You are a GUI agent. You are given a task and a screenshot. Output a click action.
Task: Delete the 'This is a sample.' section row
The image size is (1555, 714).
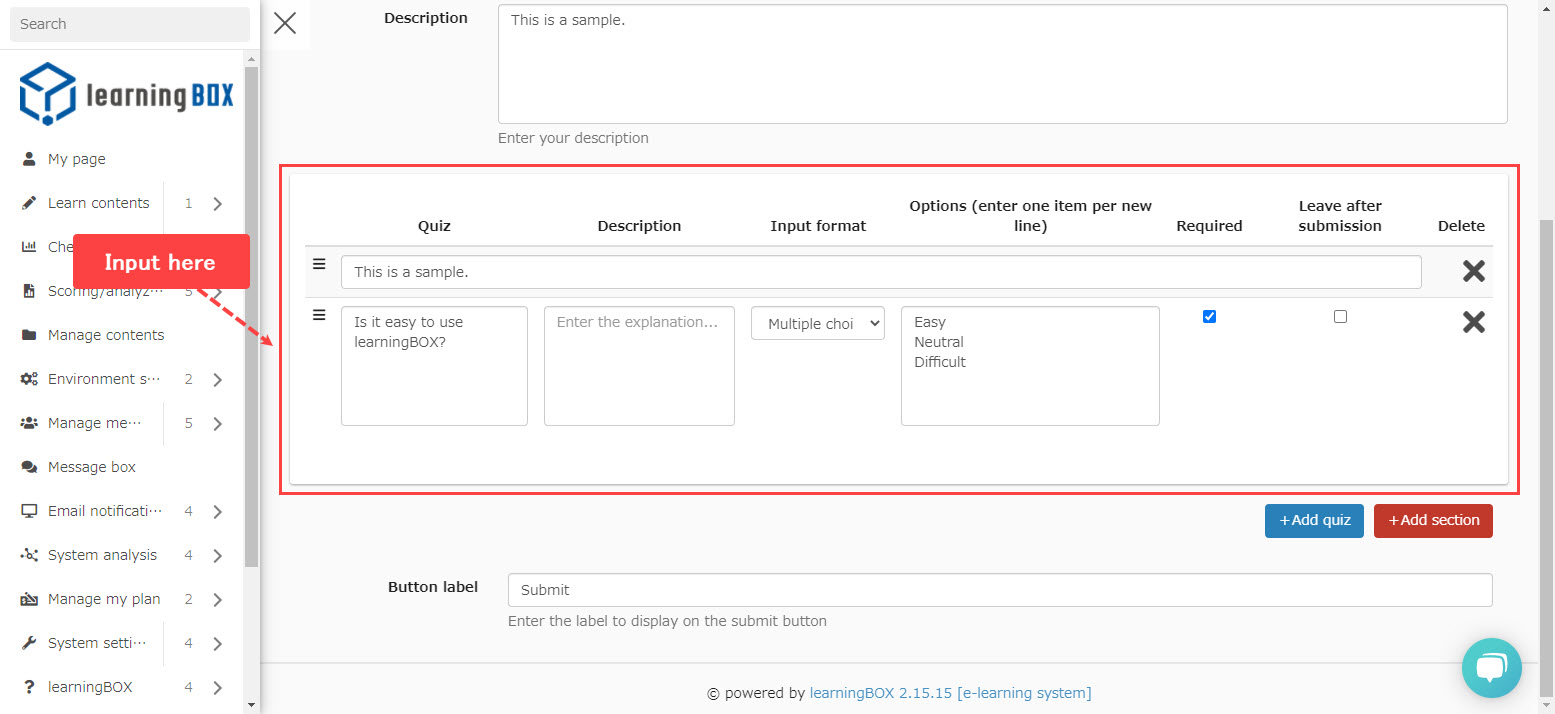pyautogui.click(x=1473, y=271)
